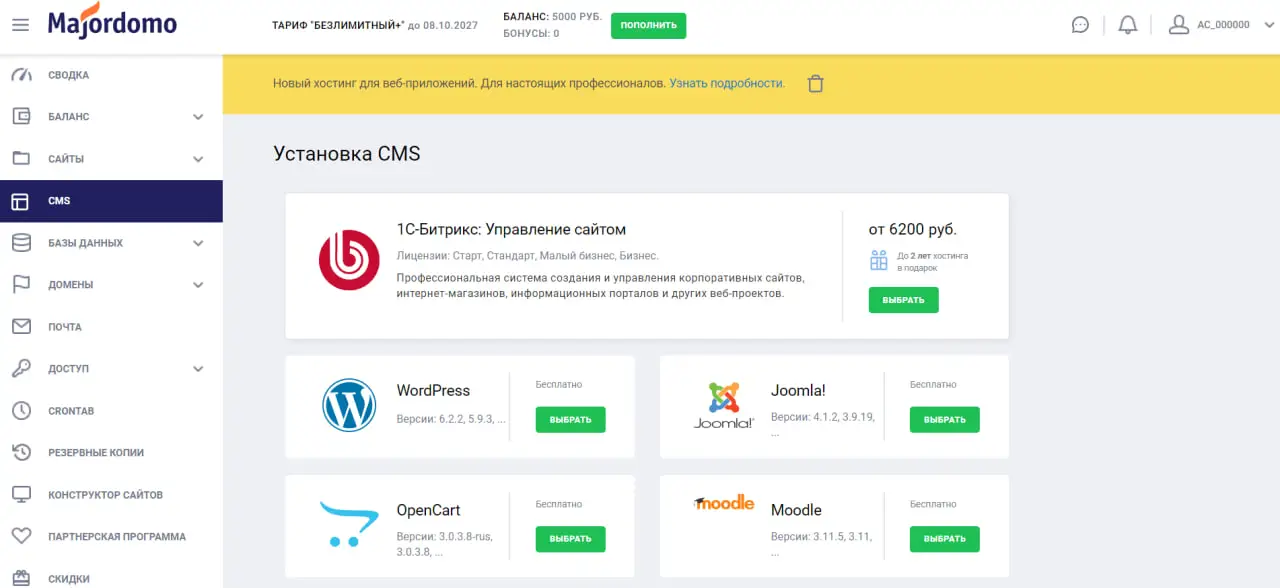Click the gift box hosting bonus icon
The height and width of the screenshot is (588, 1280).
pos(879,261)
